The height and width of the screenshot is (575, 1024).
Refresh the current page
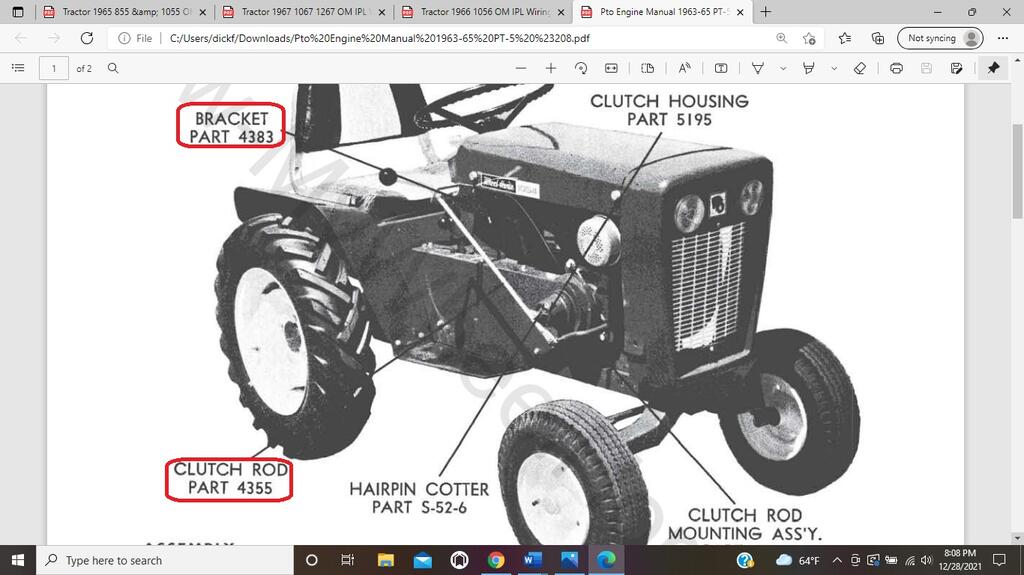click(x=87, y=38)
